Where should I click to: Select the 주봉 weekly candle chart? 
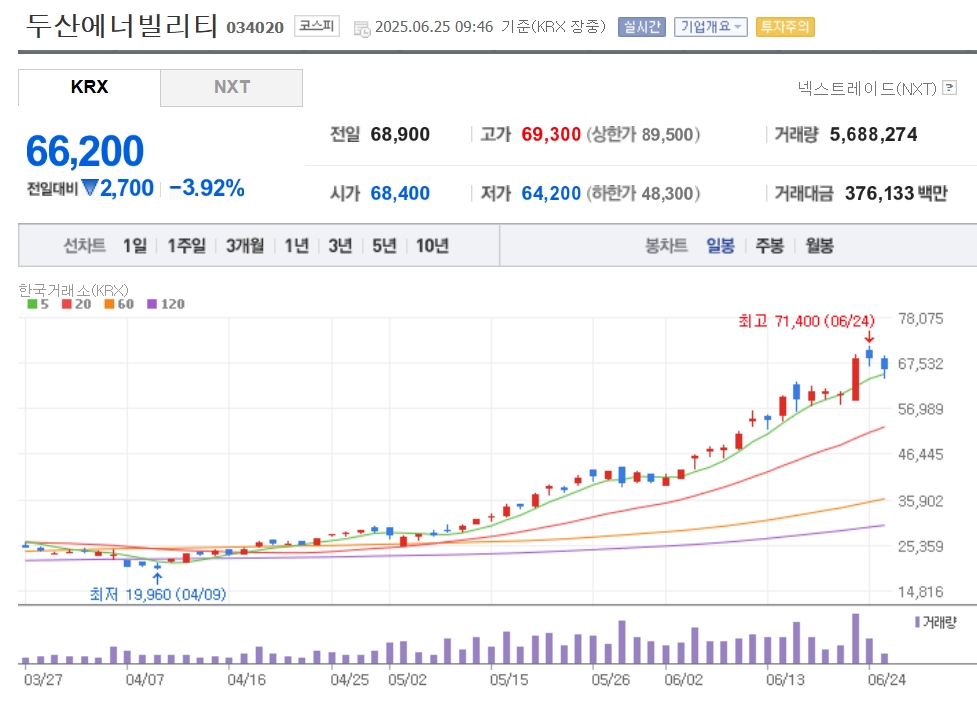(770, 246)
